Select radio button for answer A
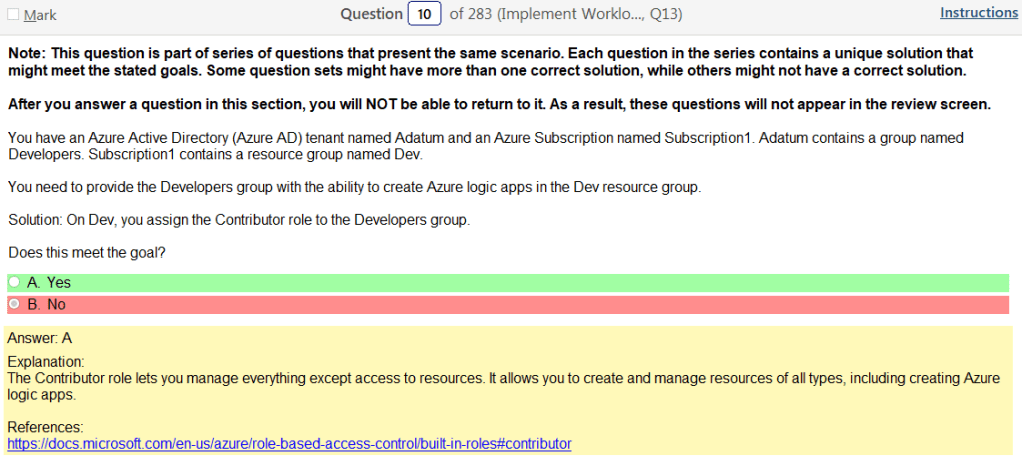Screen dimensions: 1022x466 14,283
